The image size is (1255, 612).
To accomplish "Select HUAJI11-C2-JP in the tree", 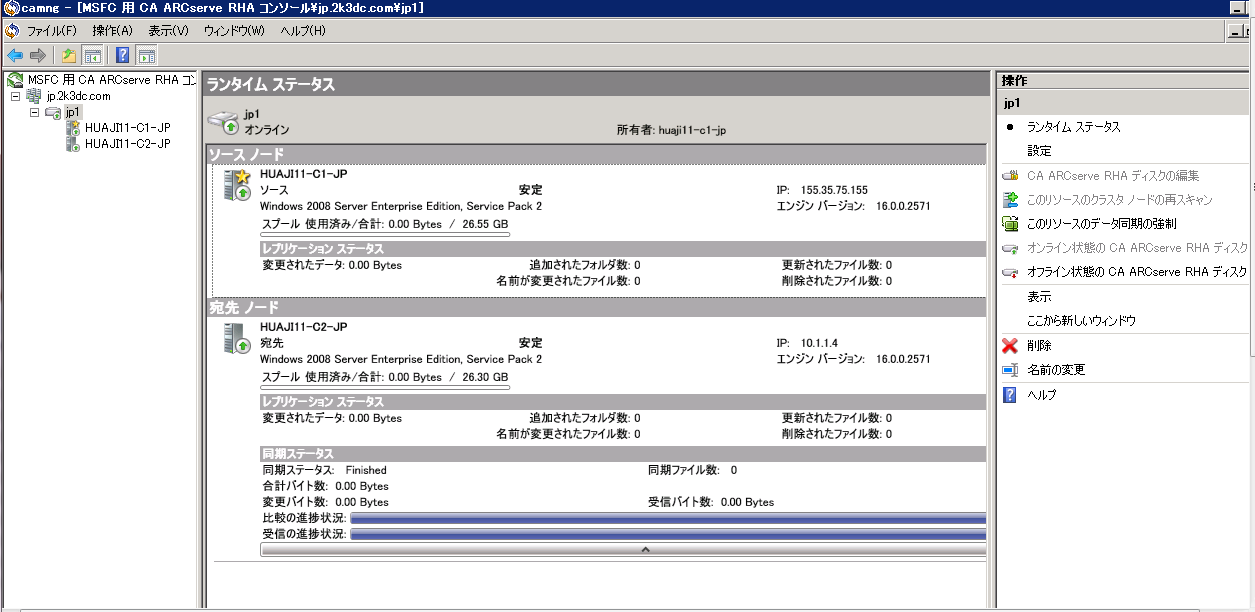I will 127,144.
